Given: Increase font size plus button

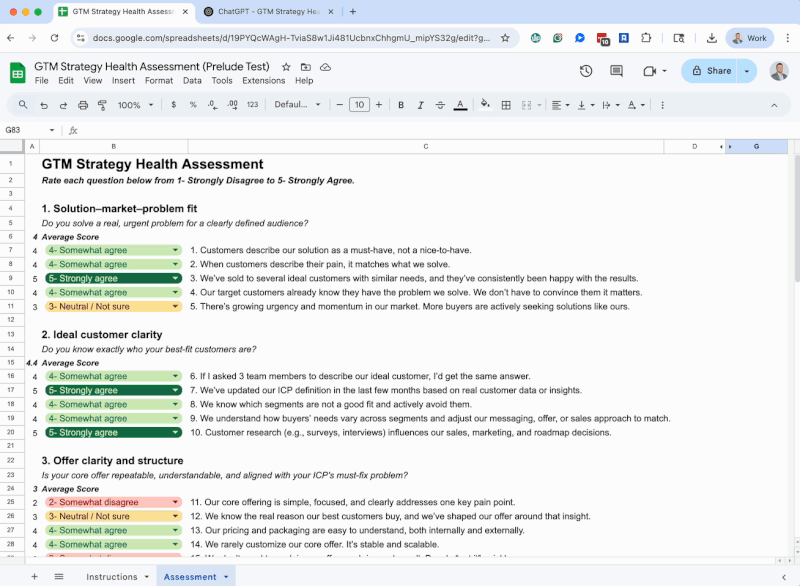Looking at the screenshot, I should 379,105.
